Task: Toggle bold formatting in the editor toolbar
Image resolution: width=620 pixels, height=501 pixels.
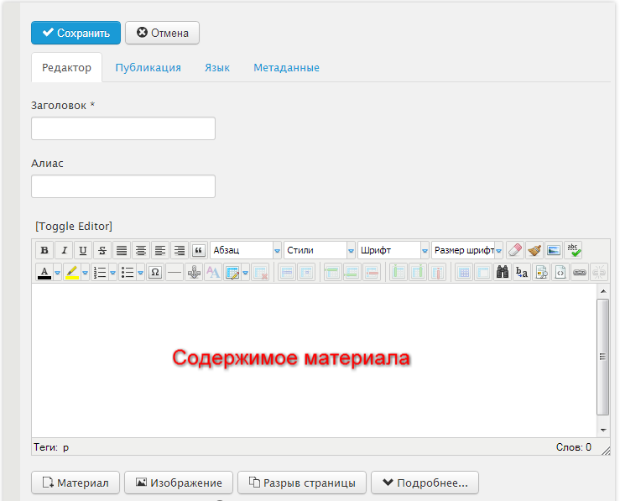Action: [x=45, y=251]
